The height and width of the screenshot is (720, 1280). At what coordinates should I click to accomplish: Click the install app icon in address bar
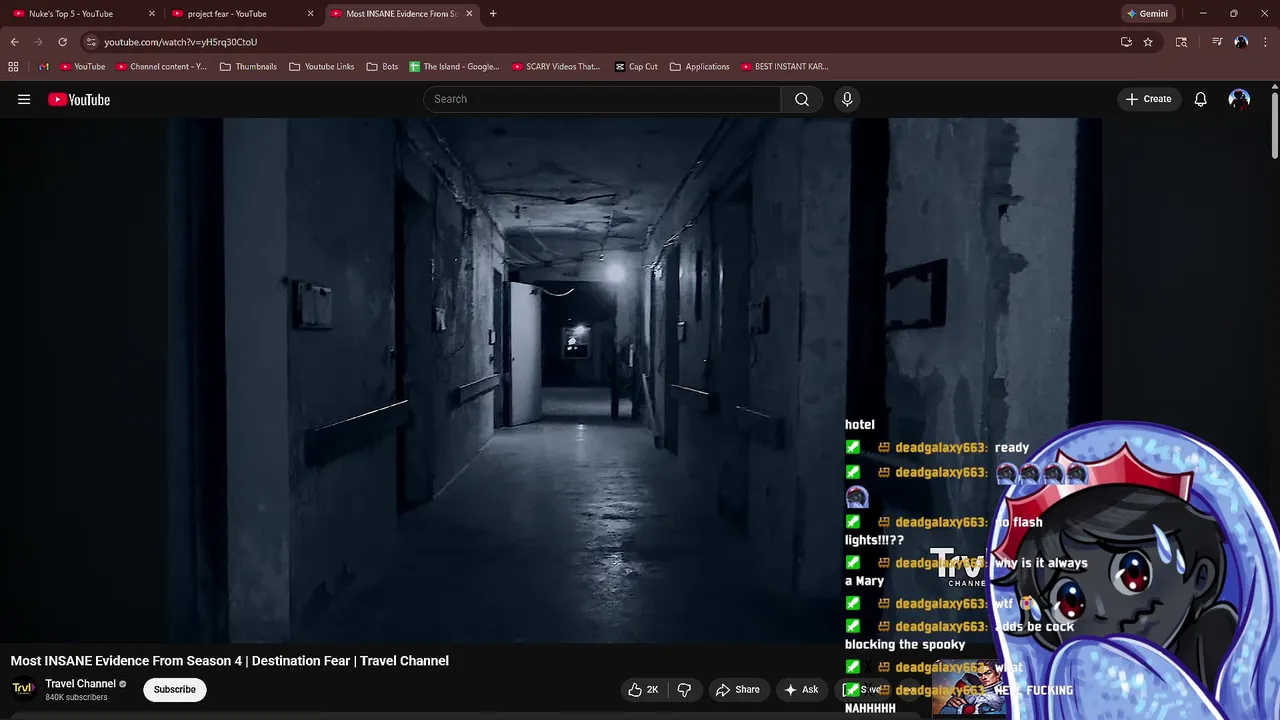[1126, 42]
